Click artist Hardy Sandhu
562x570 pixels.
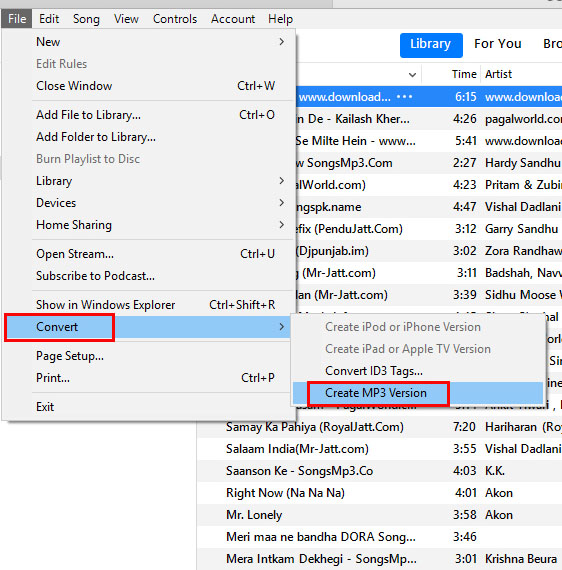pyautogui.click(x=522, y=163)
